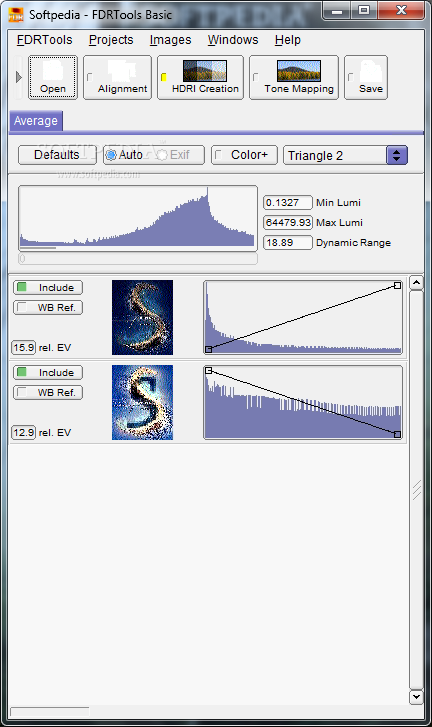432x727 pixels.
Task: Open the Images menu
Action: 170,40
